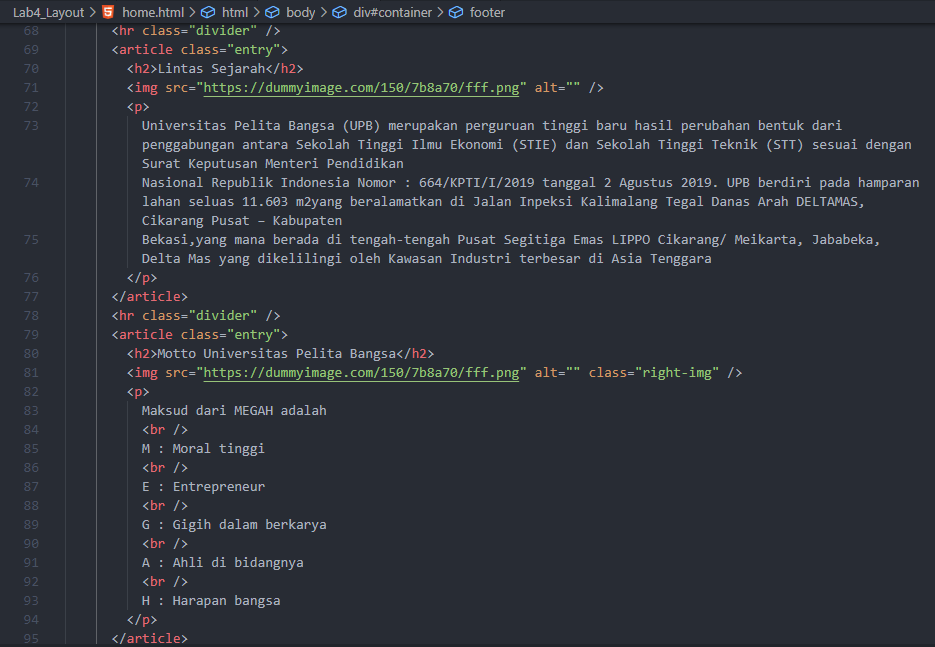Screen dimensions: 935x647
Task: Expand chevron after Lab4_Layout breadcrumb
Action: [x=92, y=12]
